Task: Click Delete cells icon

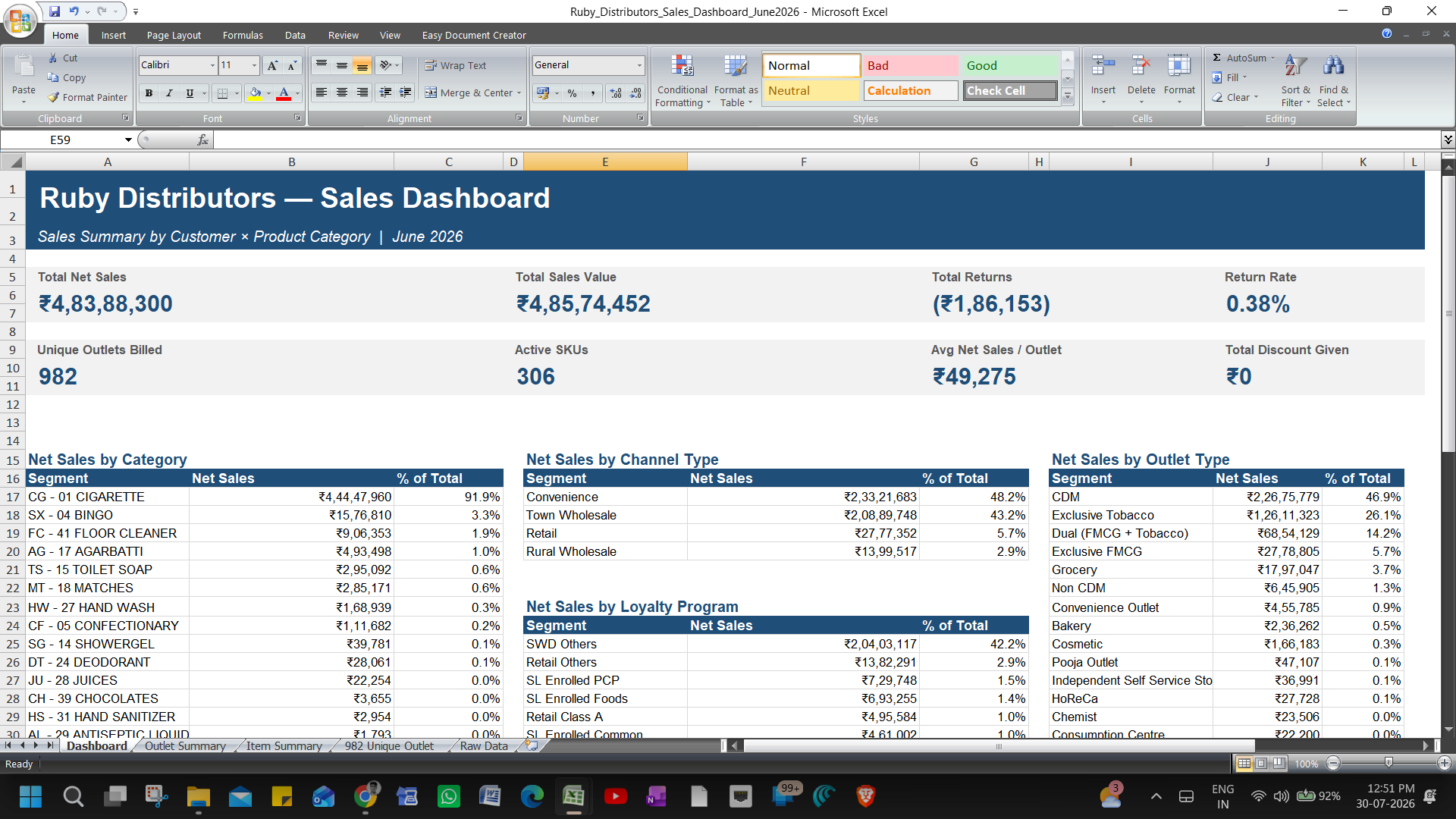Action: click(1141, 66)
